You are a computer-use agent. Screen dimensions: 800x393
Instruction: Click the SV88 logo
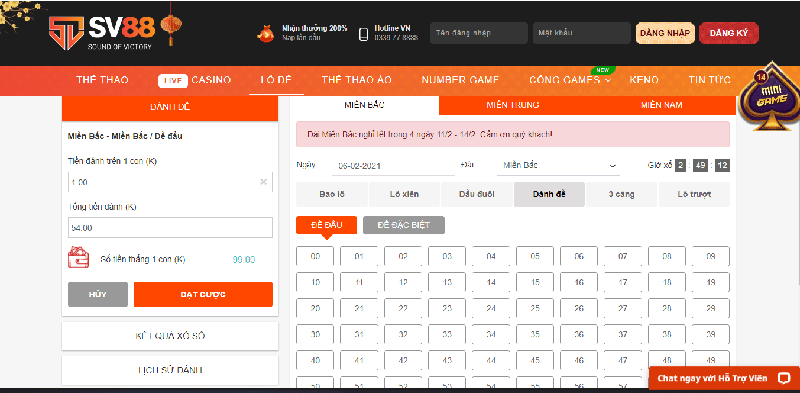[x=102, y=33]
